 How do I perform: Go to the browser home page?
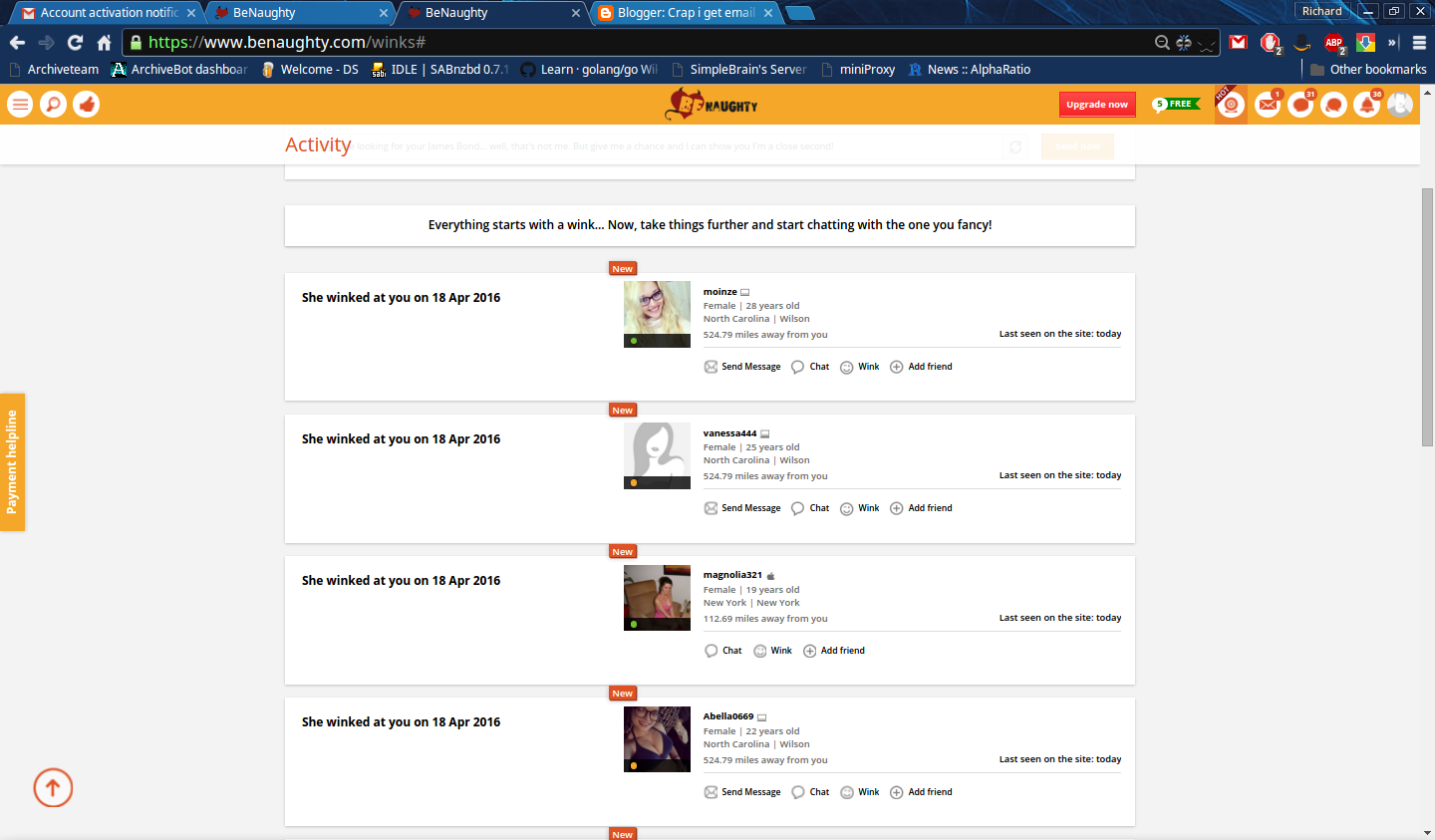[104, 42]
